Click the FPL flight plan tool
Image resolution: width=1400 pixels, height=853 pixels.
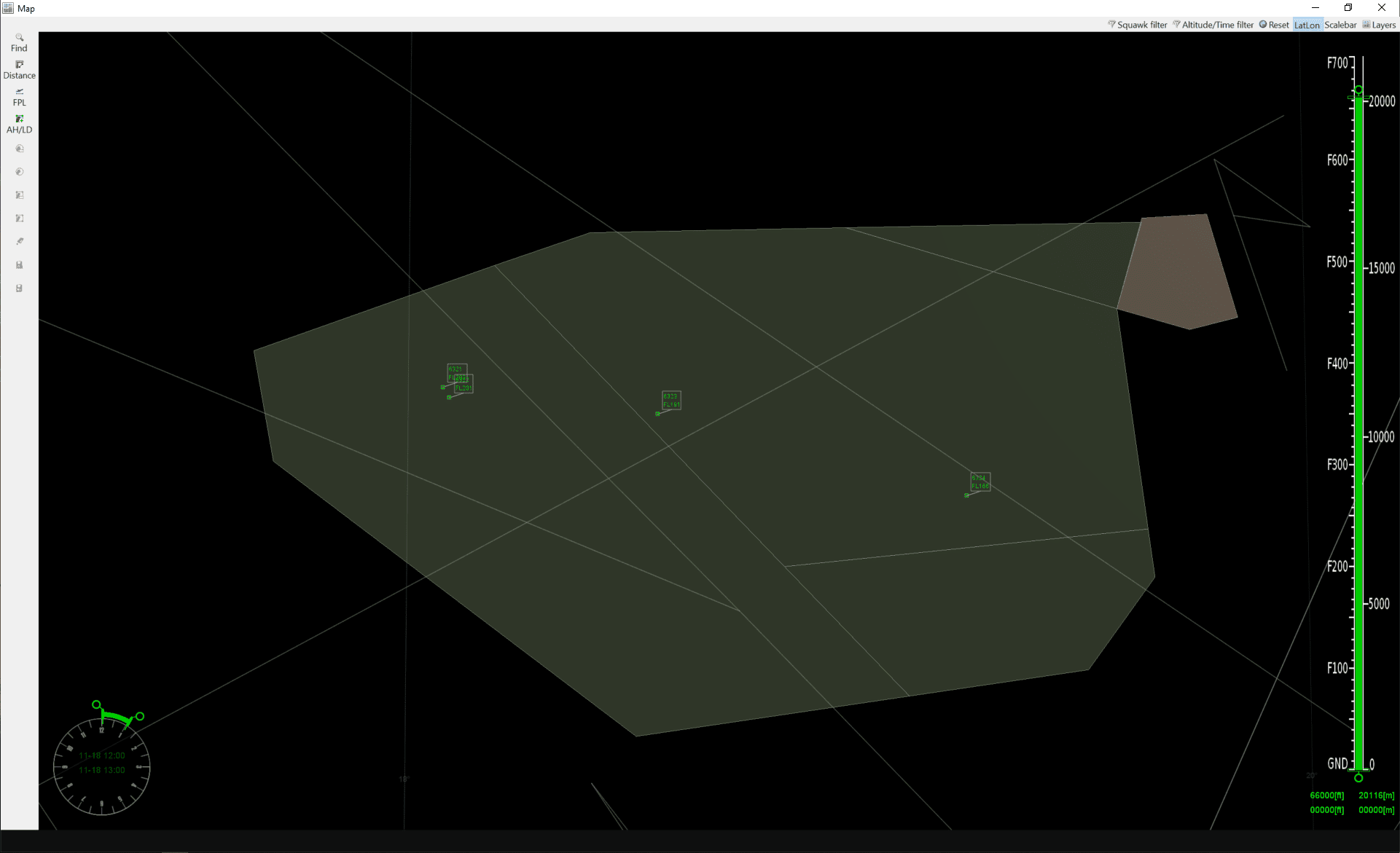tap(19, 97)
